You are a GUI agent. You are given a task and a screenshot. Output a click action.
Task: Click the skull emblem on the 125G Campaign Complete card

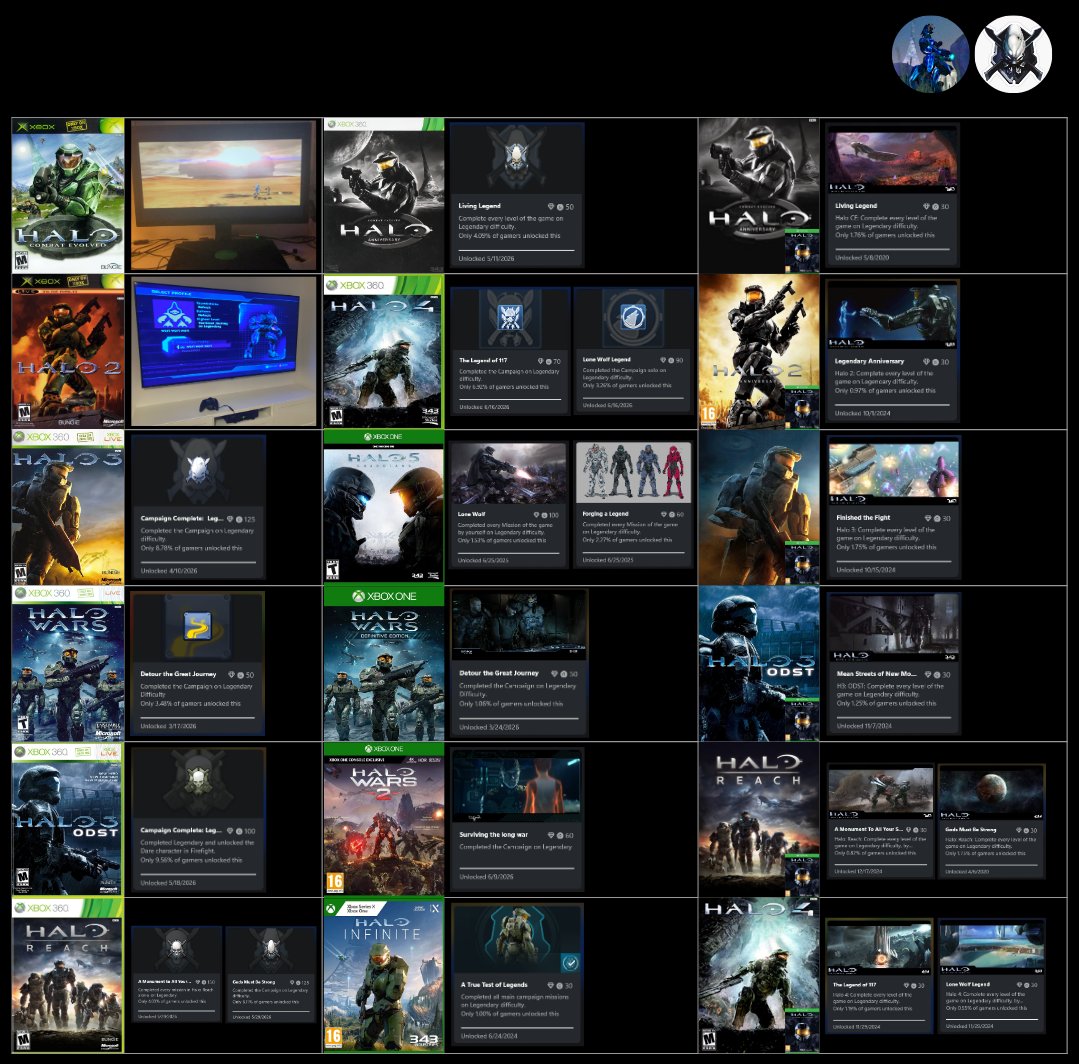[198, 469]
